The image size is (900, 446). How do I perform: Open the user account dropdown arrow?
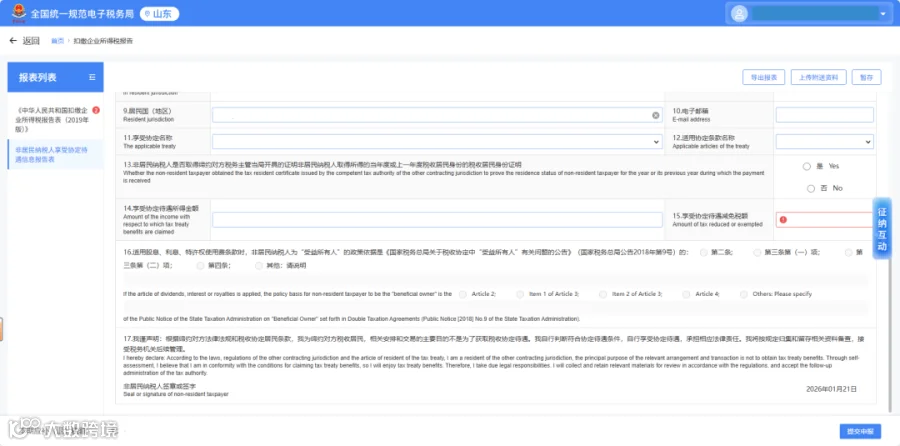(x=883, y=13)
